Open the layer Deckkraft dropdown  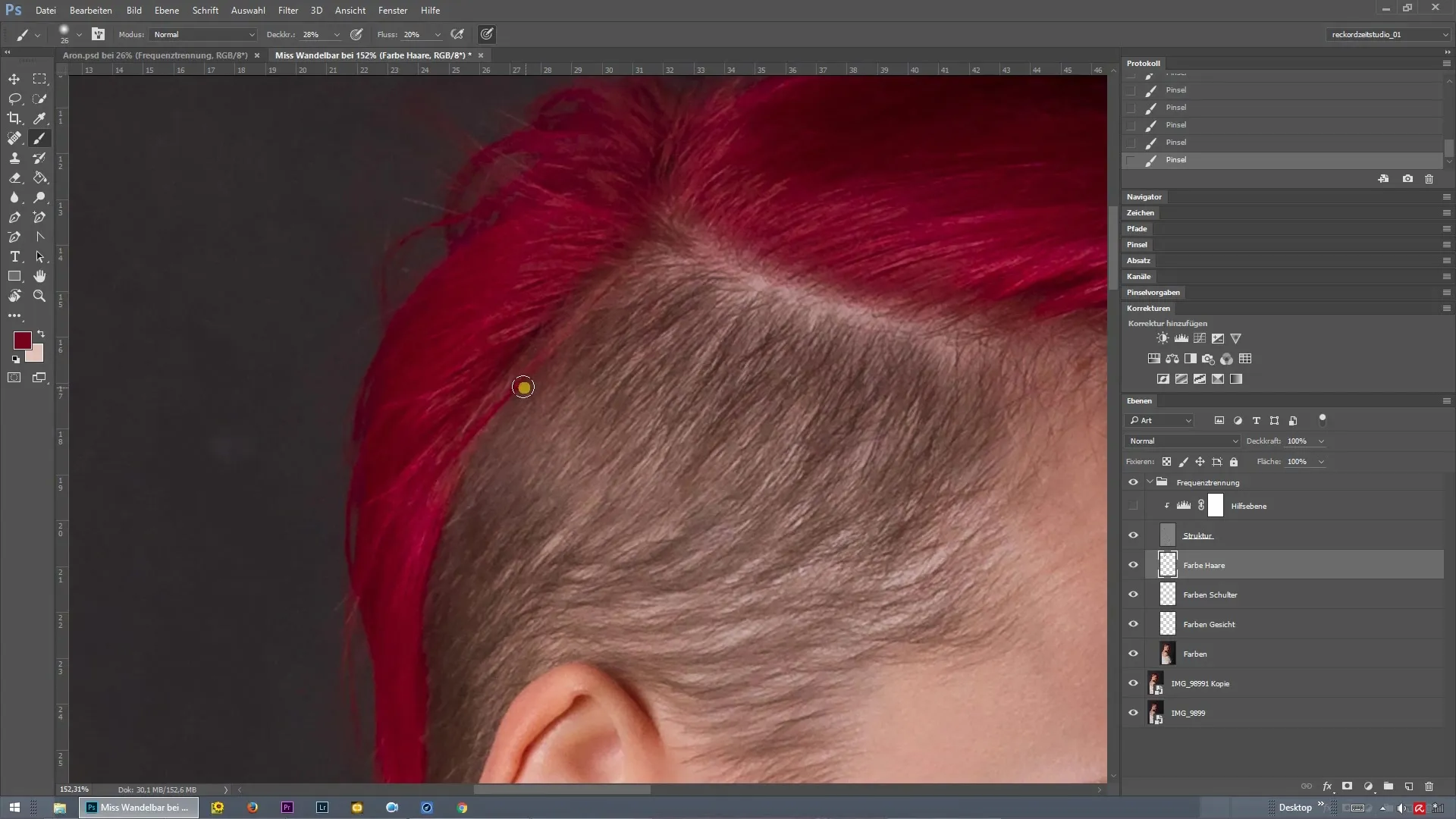[x=1321, y=441]
